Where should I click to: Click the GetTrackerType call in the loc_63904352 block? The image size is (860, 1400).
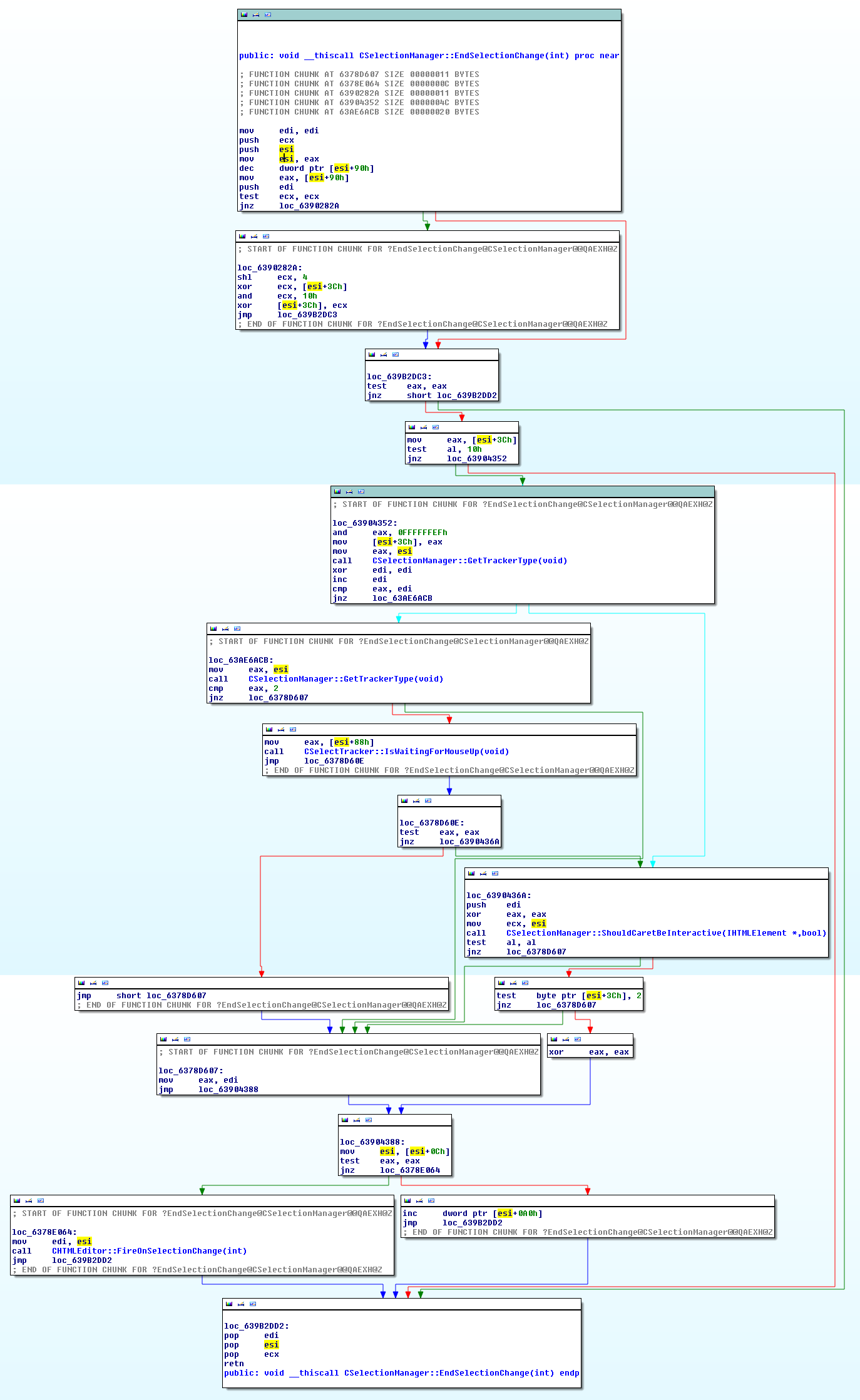click(x=469, y=561)
